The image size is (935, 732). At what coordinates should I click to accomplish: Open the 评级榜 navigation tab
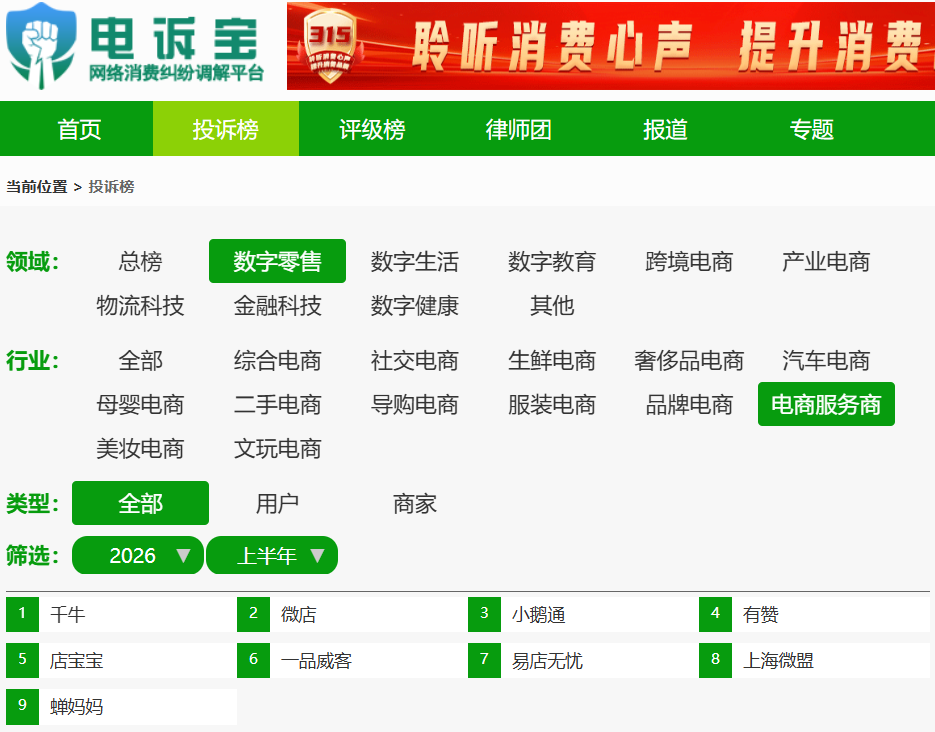(x=372, y=129)
